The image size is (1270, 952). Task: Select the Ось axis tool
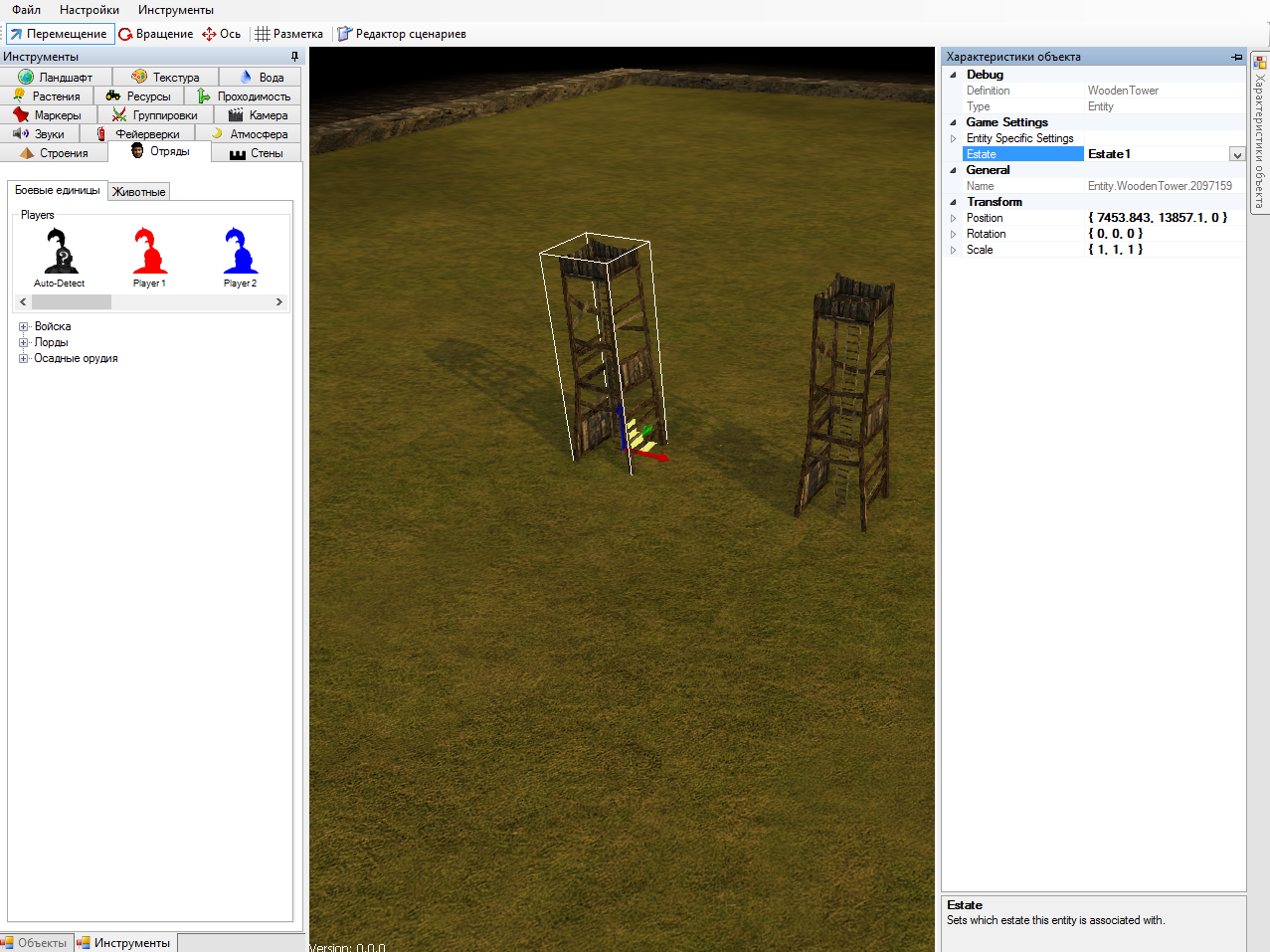pyautogui.click(x=222, y=34)
